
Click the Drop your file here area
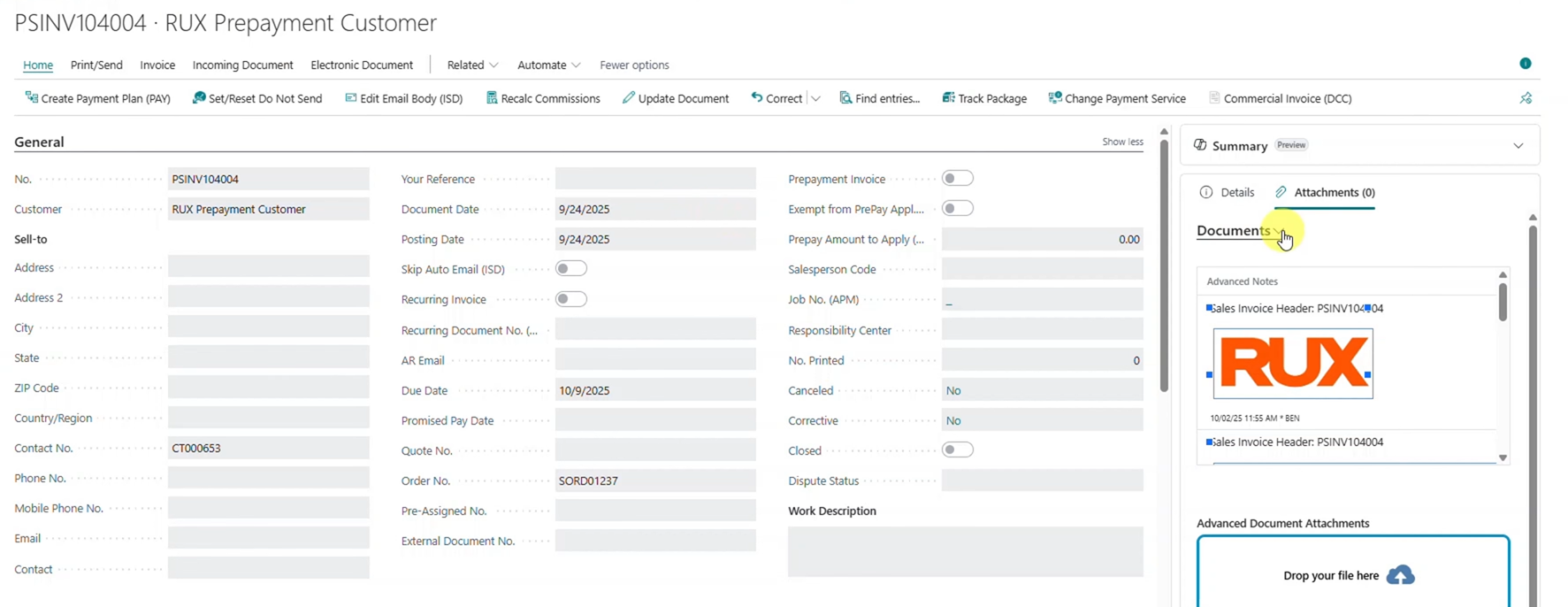pos(1353,572)
